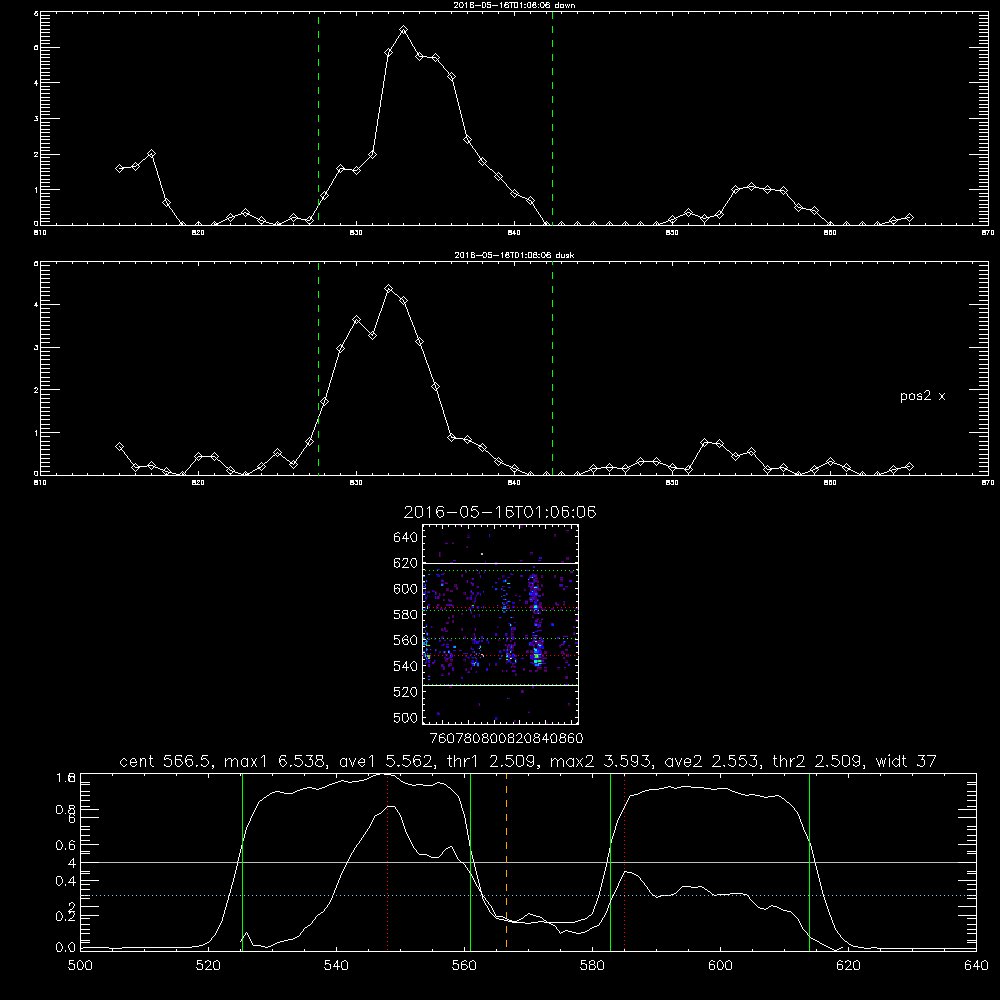Click the '600' label on bottom plot x-axis
The width and height of the screenshot is (1000, 1000).
721,966
